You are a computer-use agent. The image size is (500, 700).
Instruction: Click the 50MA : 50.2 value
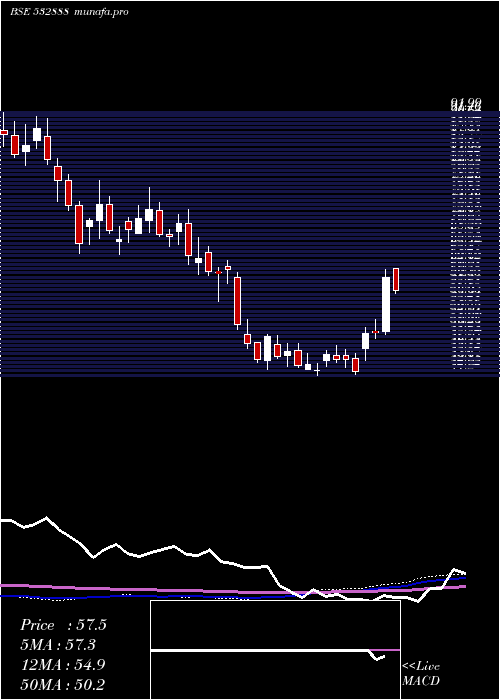click(62, 684)
